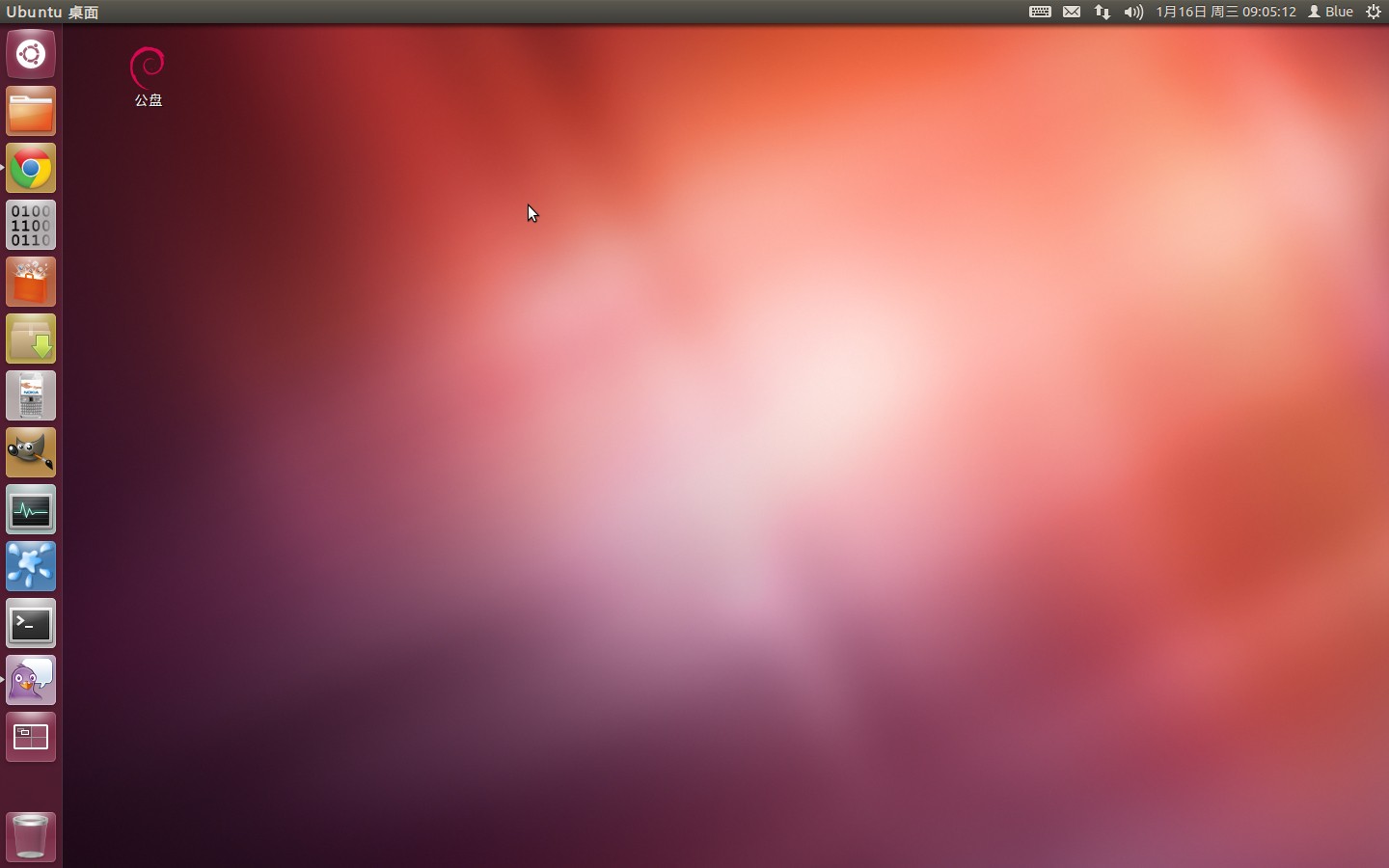Screen dimensions: 1389x868
Task: Open the Terminal from the launcher
Action: tap(31, 623)
